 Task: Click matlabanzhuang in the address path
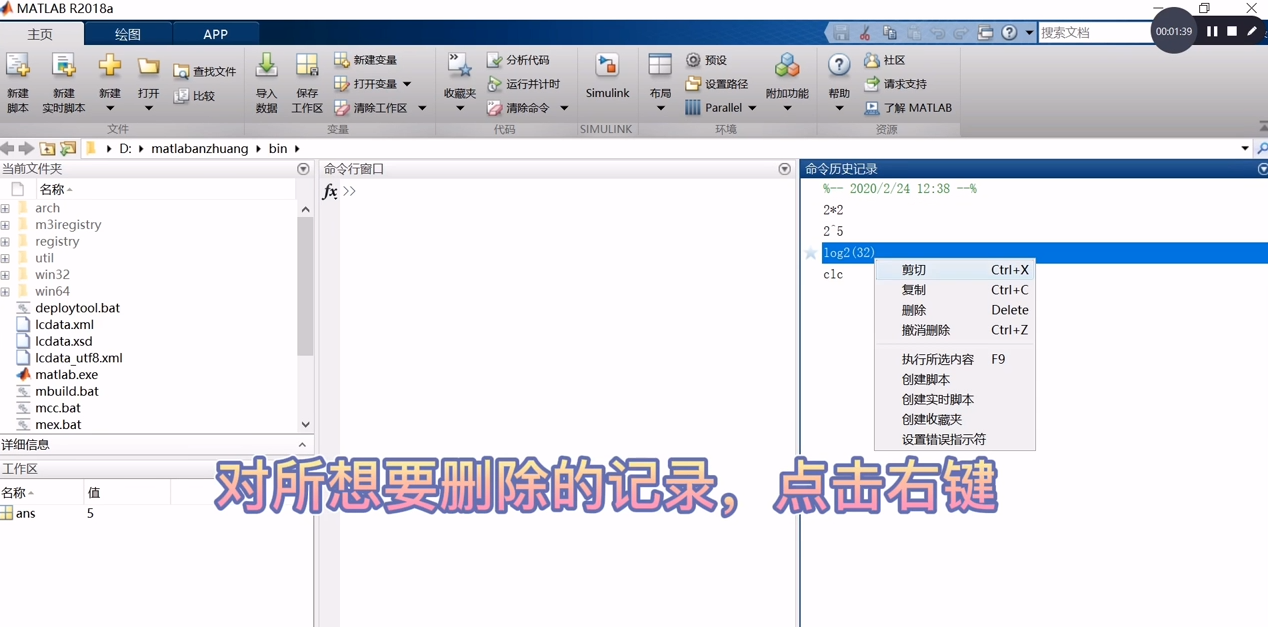[x=199, y=149]
